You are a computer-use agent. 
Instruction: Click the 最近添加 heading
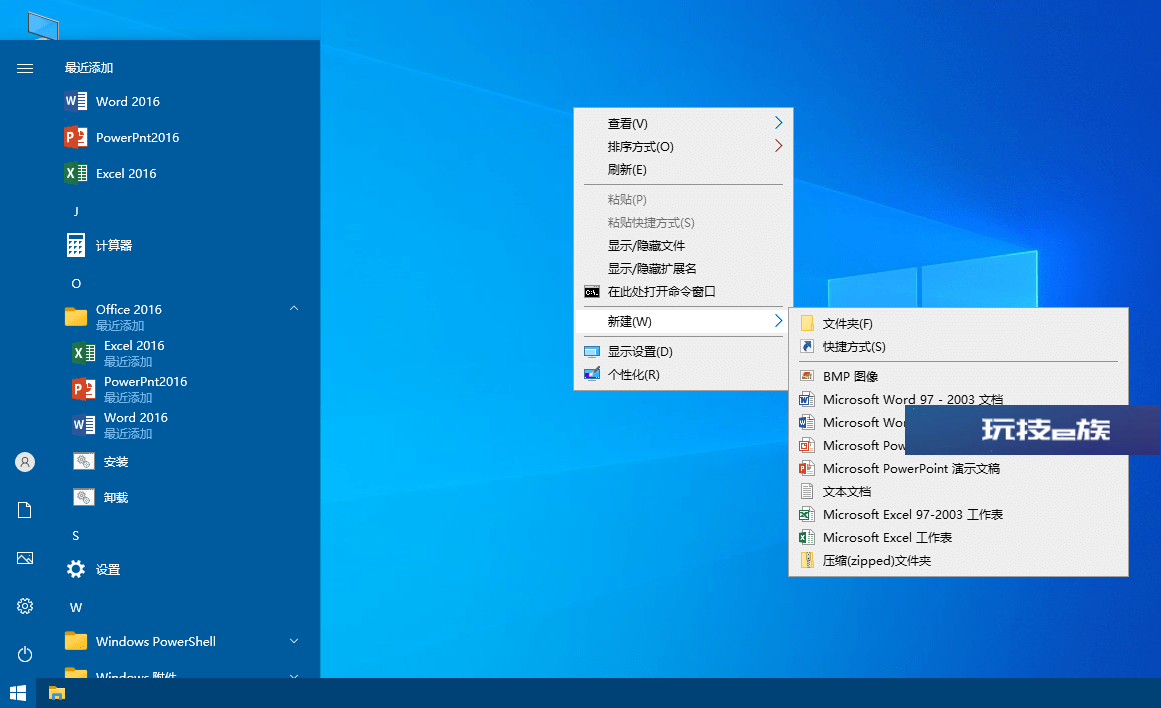(89, 67)
